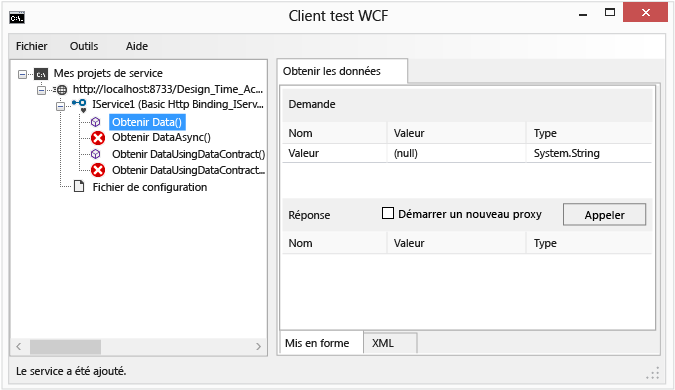
Task: Select Fichier de configuration in the tree
Action: point(150,187)
